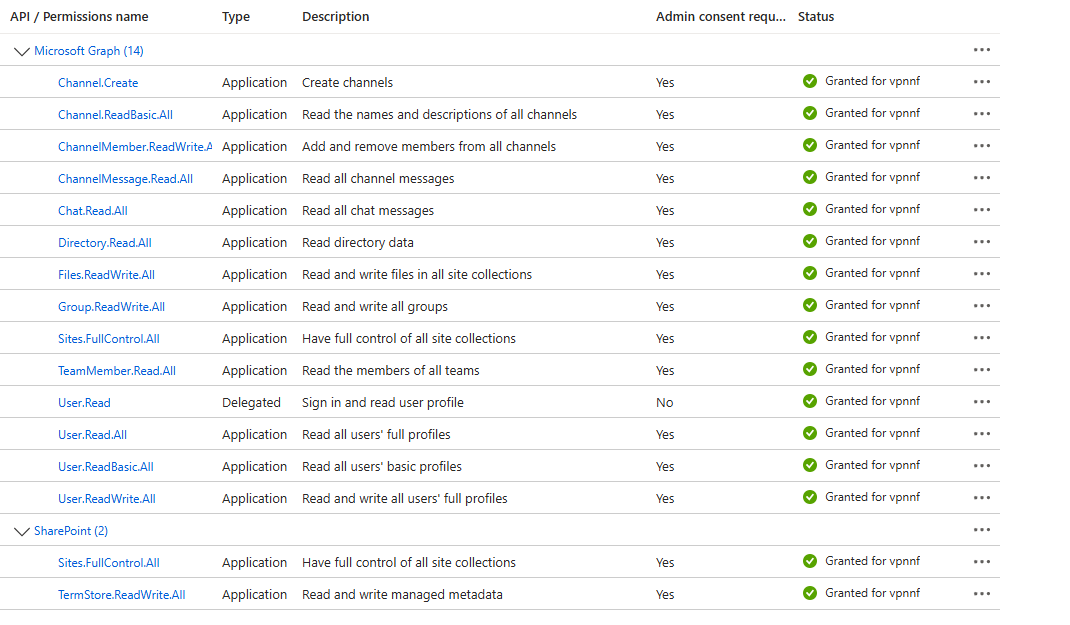Open more options for Microsoft Graph group
Screen dimensions: 1070x625
point(981,50)
